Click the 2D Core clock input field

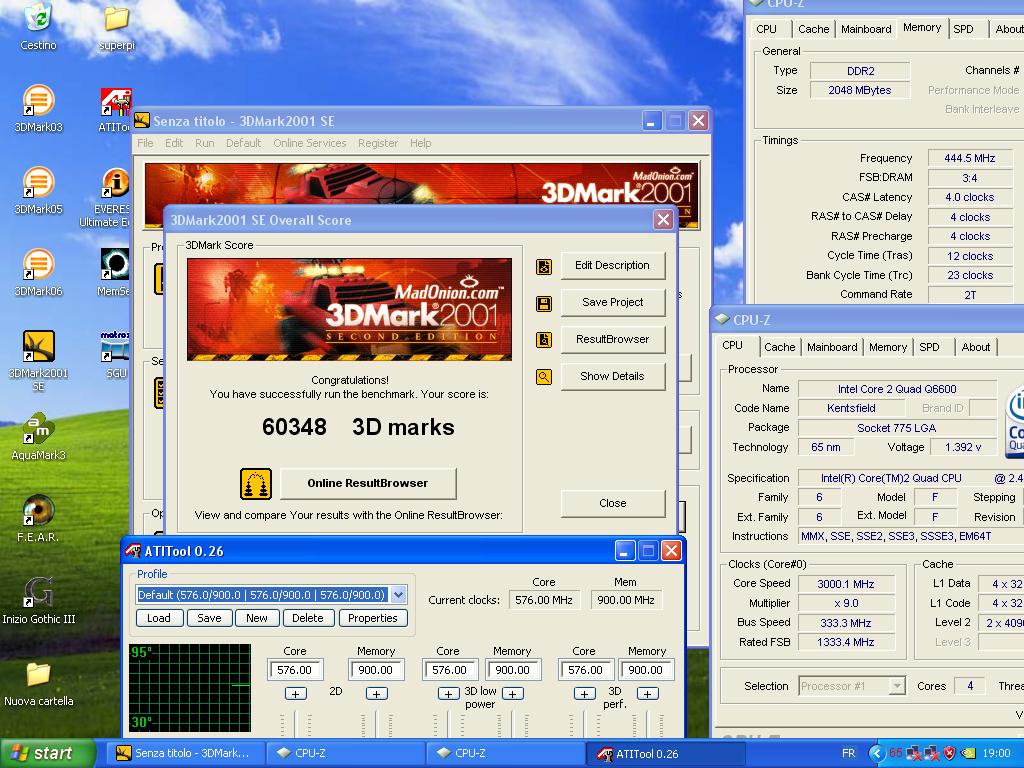click(295, 670)
